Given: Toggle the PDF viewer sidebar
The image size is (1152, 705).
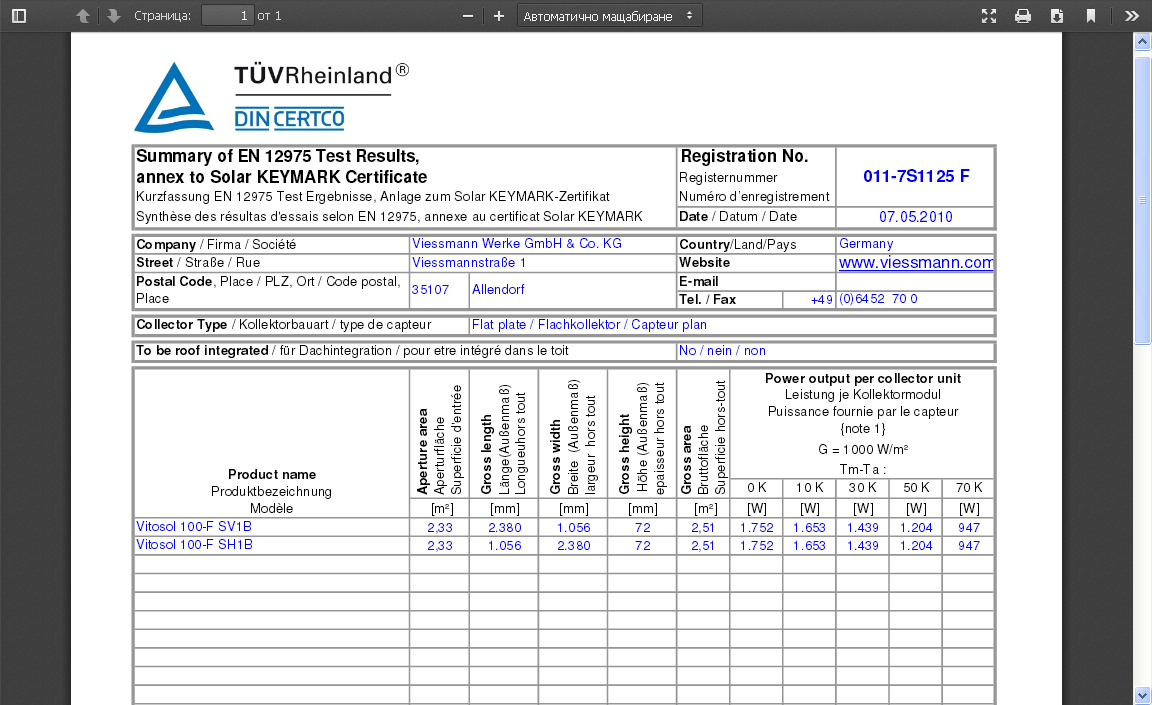Looking at the screenshot, I should 19,16.
